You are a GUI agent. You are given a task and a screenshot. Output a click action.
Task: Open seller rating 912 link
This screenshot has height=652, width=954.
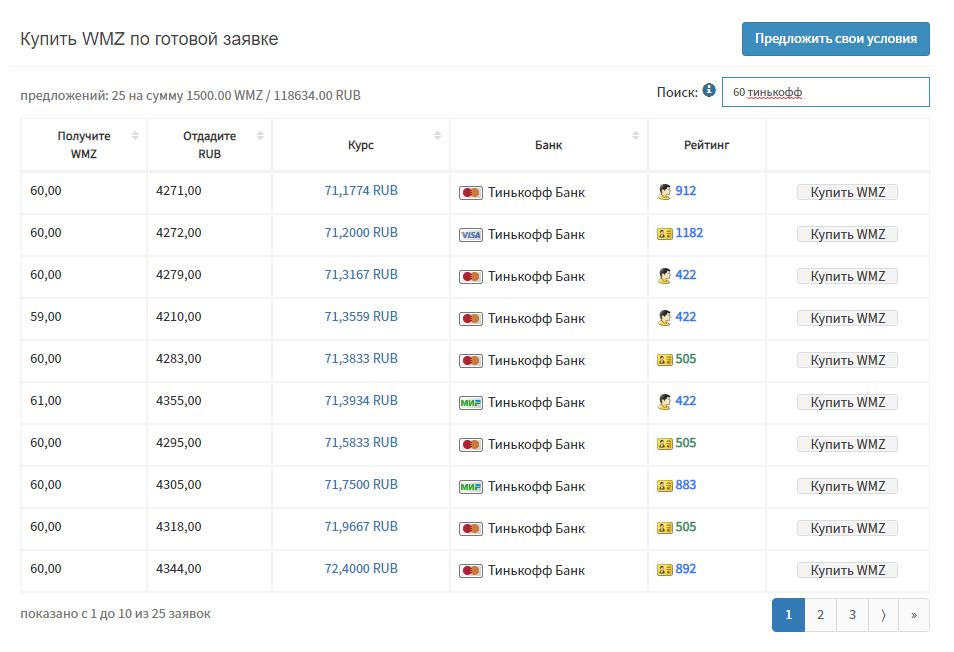click(686, 191)
